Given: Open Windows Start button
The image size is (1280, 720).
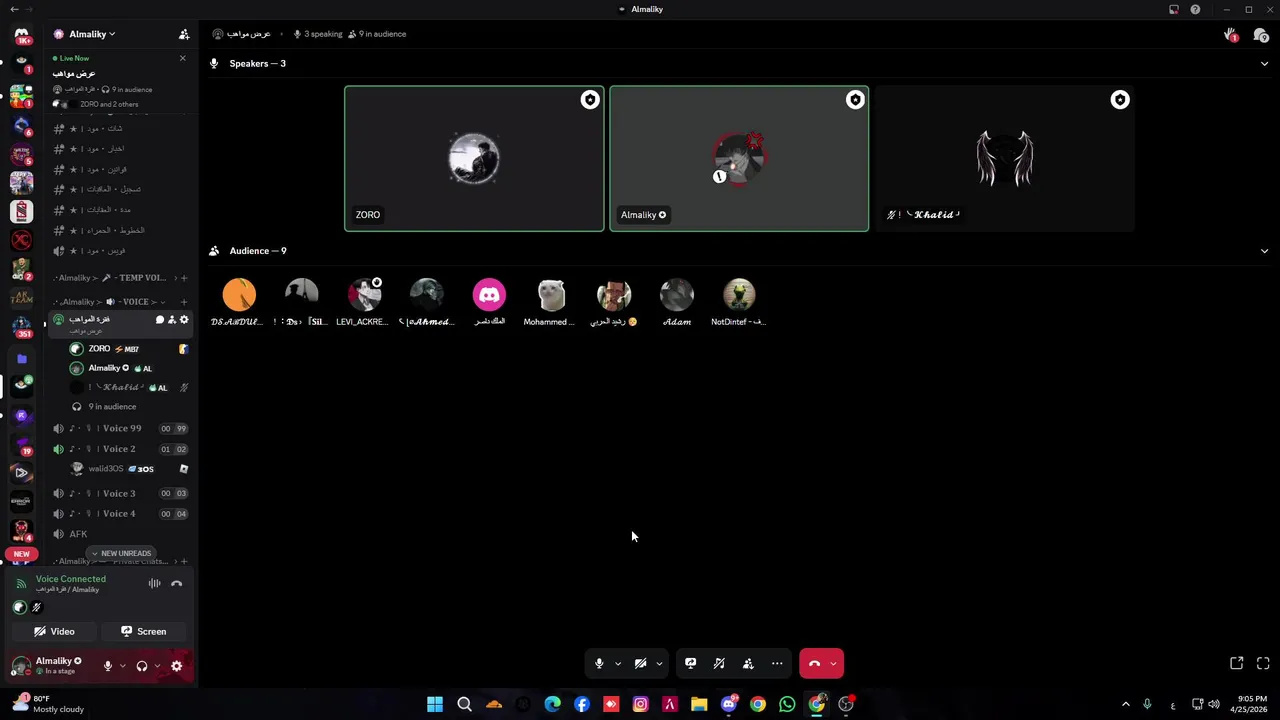Looking at the screenshot, I should (435, 704).
